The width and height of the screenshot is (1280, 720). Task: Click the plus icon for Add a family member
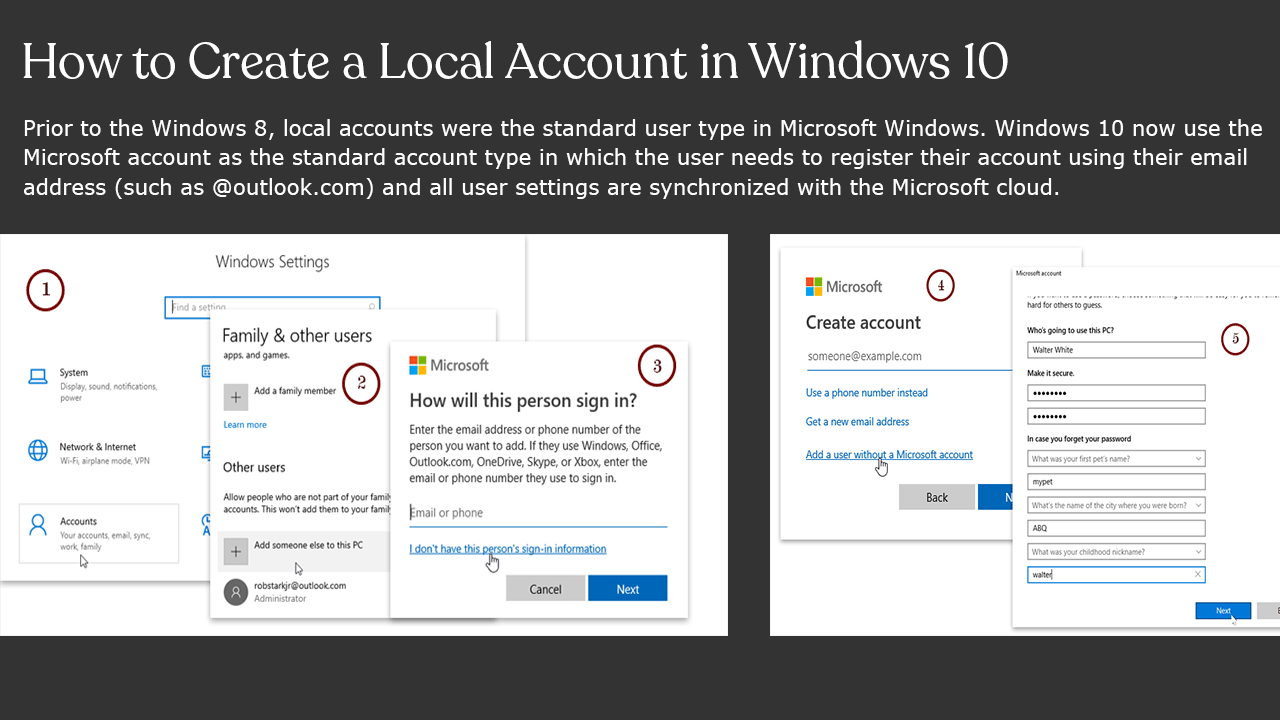coord(236,396)
